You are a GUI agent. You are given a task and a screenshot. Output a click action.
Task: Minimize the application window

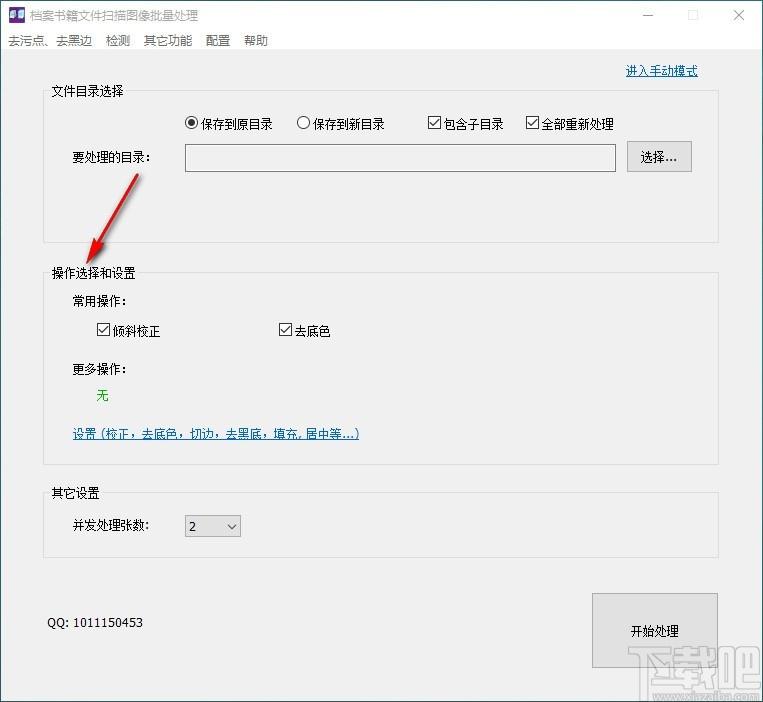pos(648,15)
